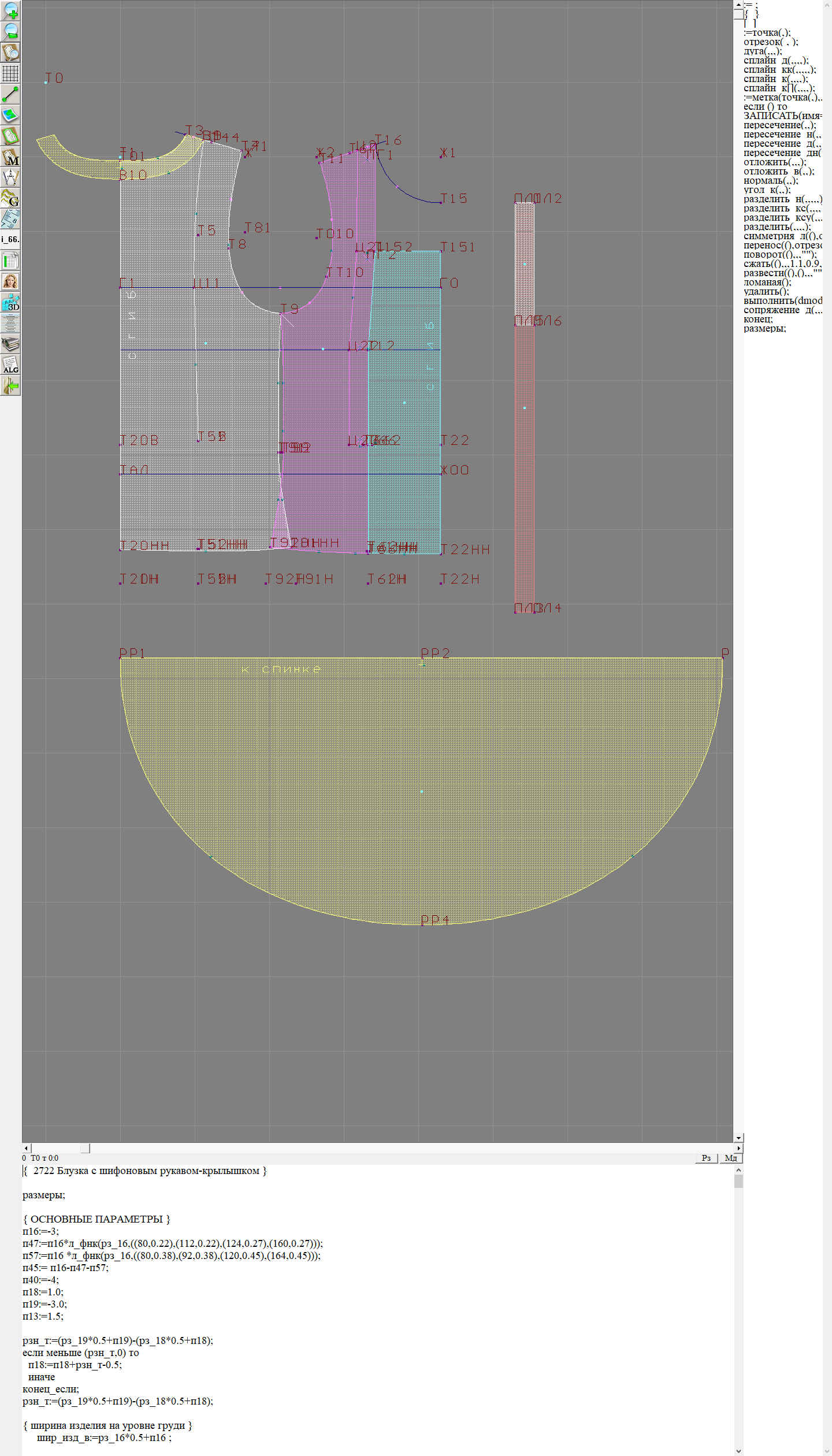Click the code line 'п16:=-3;'
Screen dimensions: 832x1456
pyautogui.click(x=40, y=1231)
